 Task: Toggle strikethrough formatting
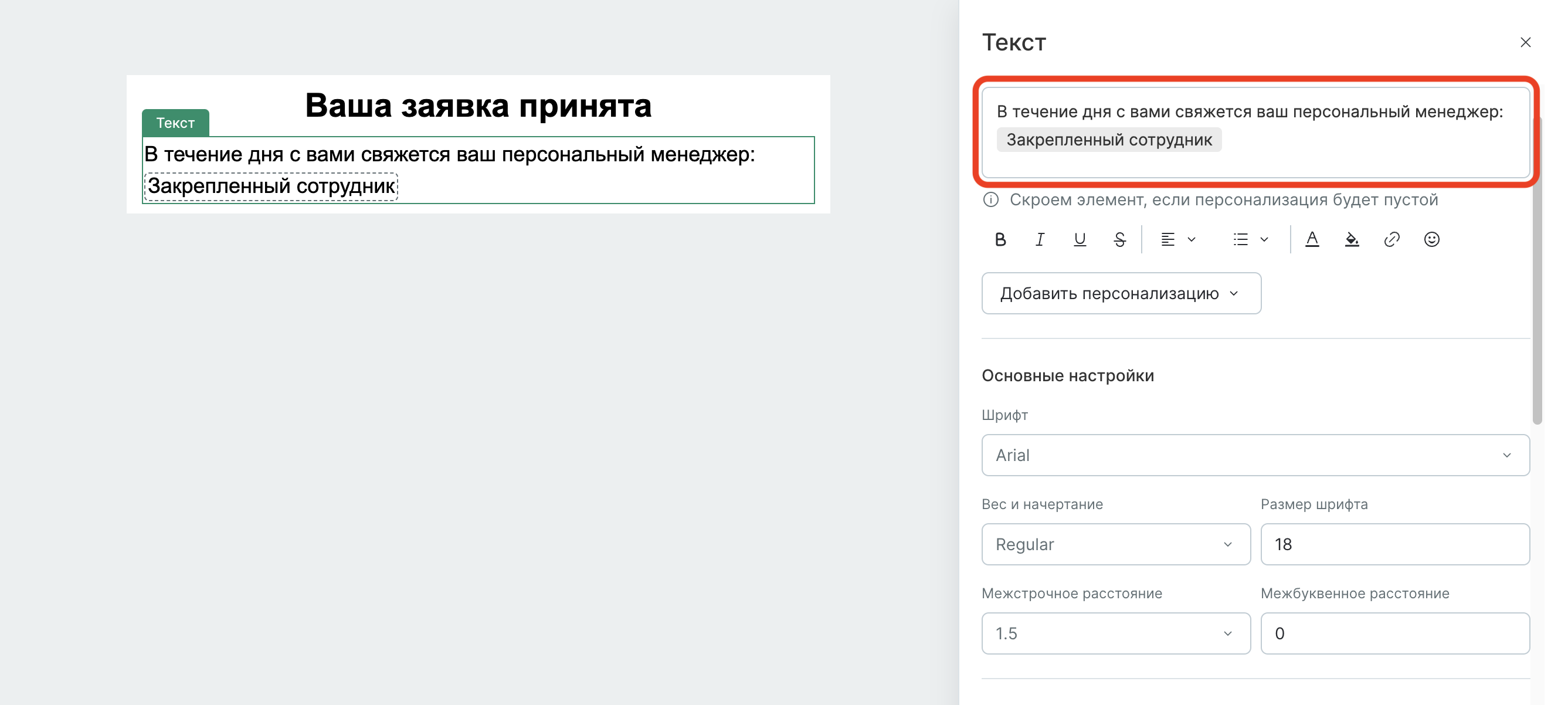1119,239
